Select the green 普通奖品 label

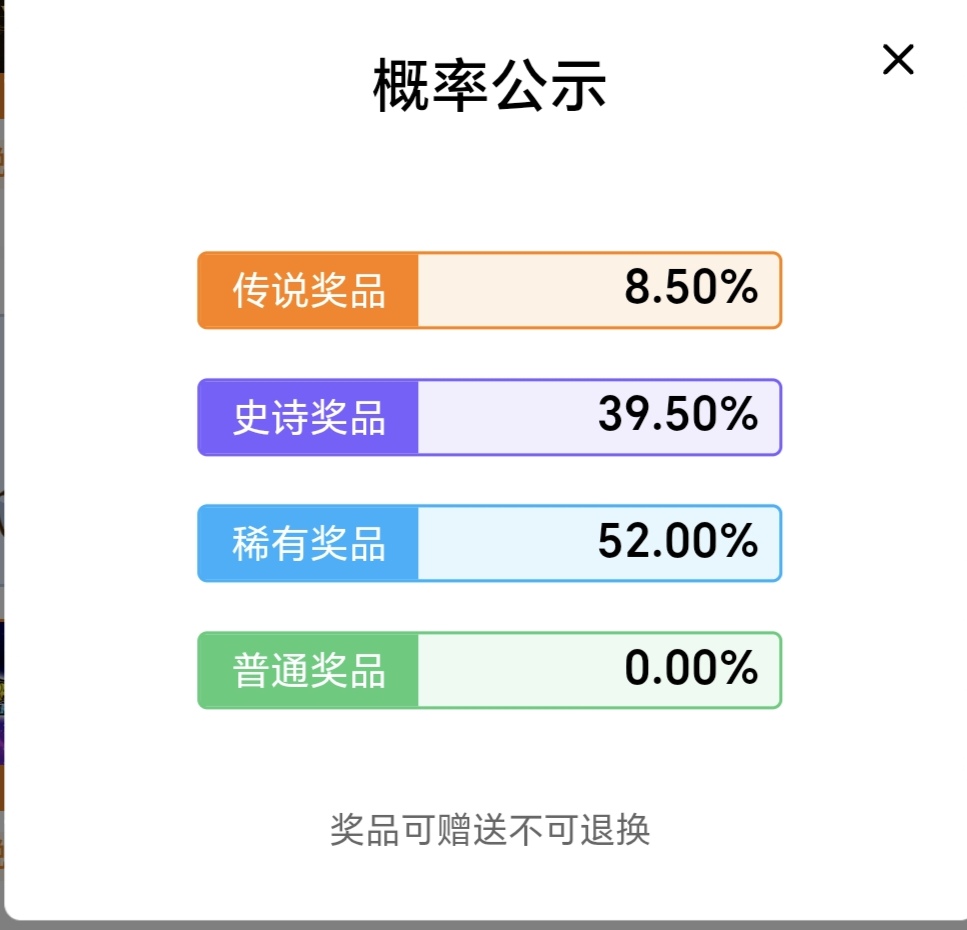309,670
